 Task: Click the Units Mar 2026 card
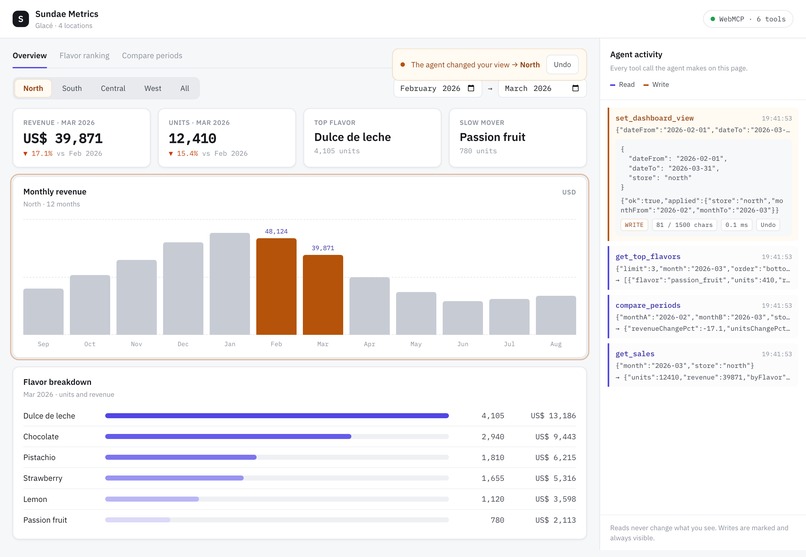click(227, 138)
